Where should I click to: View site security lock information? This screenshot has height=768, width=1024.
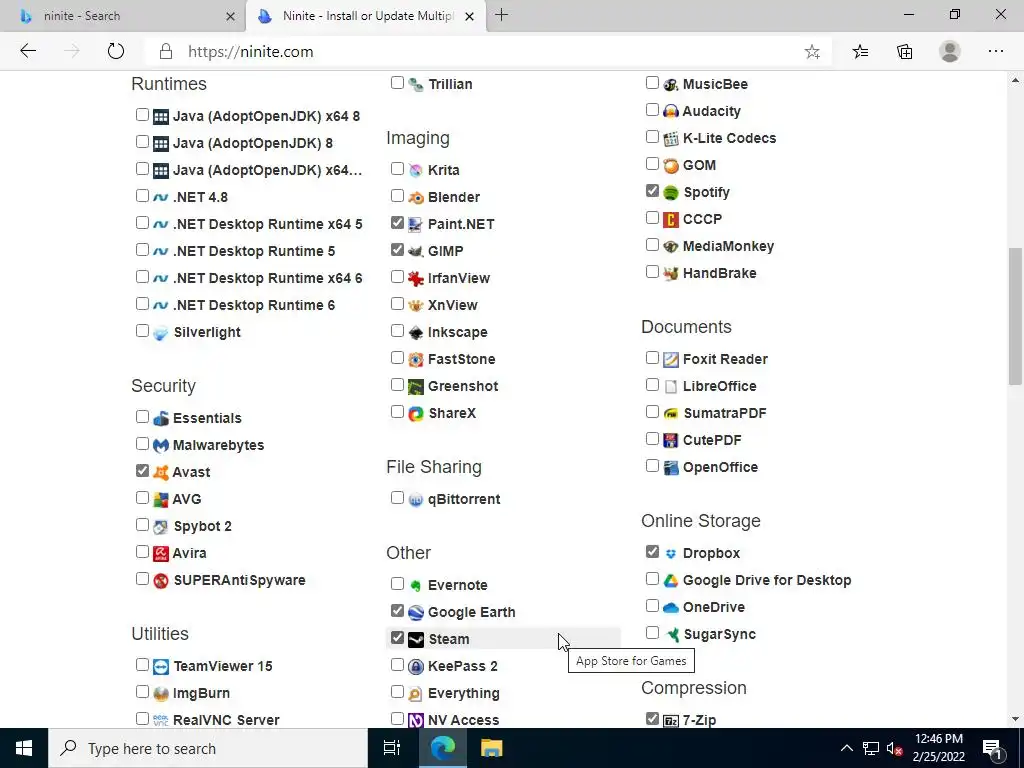point(165,52)
